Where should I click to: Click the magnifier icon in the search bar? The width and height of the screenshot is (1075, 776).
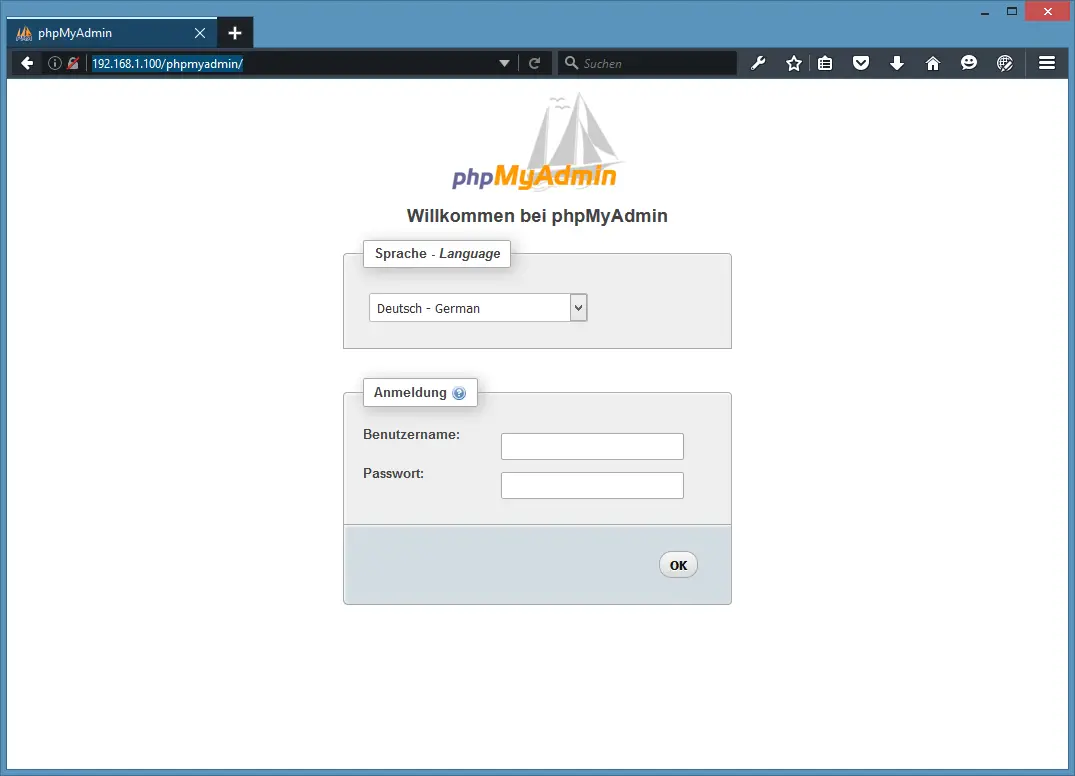(571, 64)
